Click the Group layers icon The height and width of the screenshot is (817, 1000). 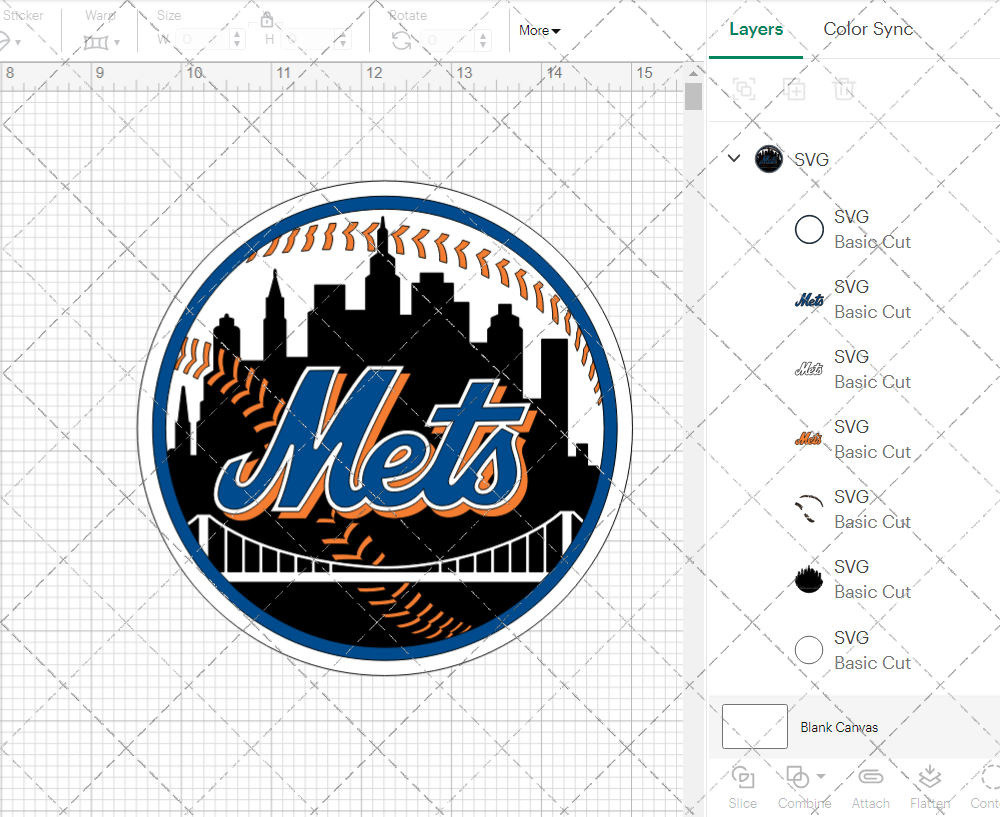coord(744,89)
